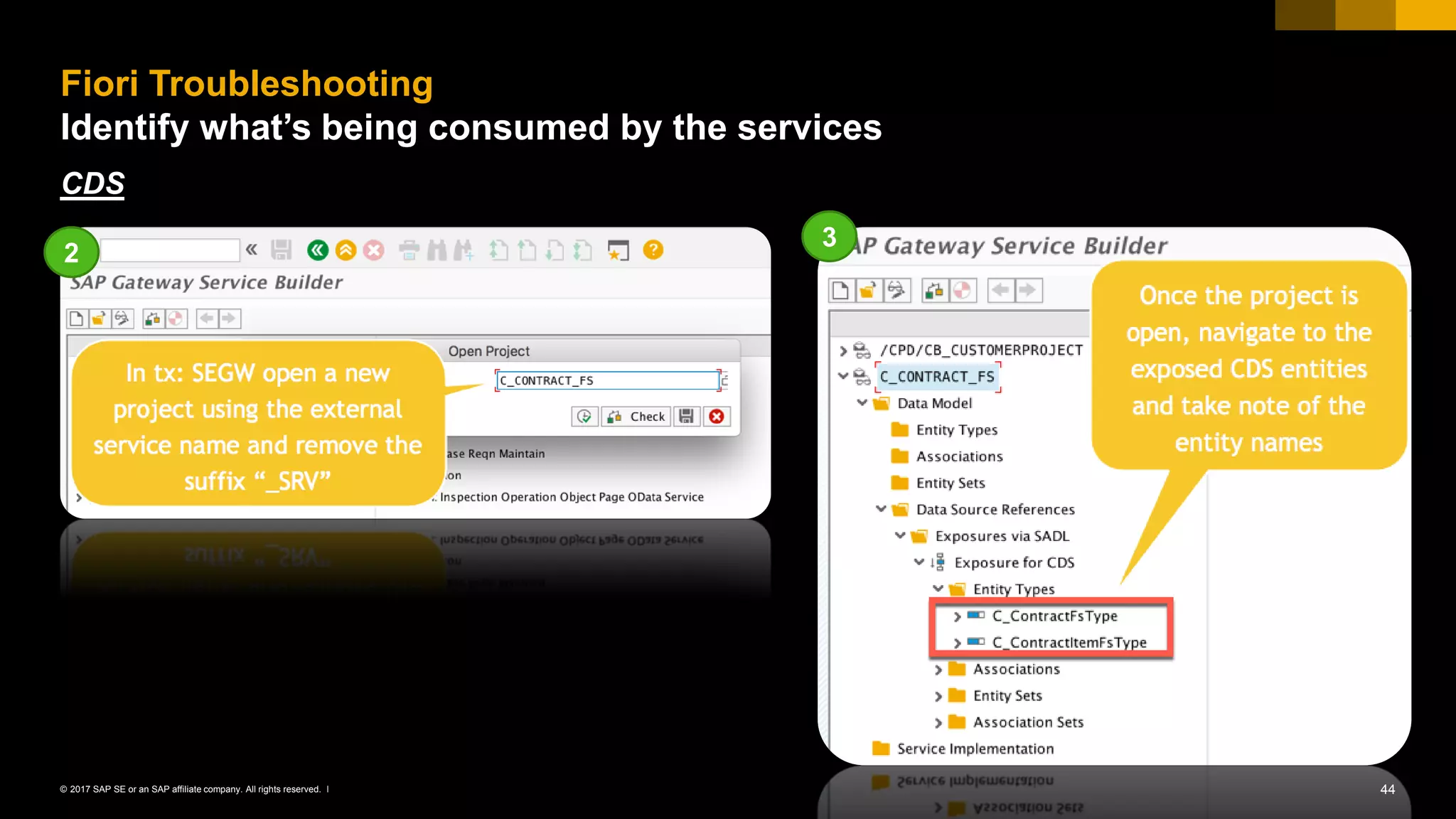Click the forward arrow in step 3 toolbar
Image resolution: width=1456 pixels, height=819 pixels.
click(x=1027, y=290)
